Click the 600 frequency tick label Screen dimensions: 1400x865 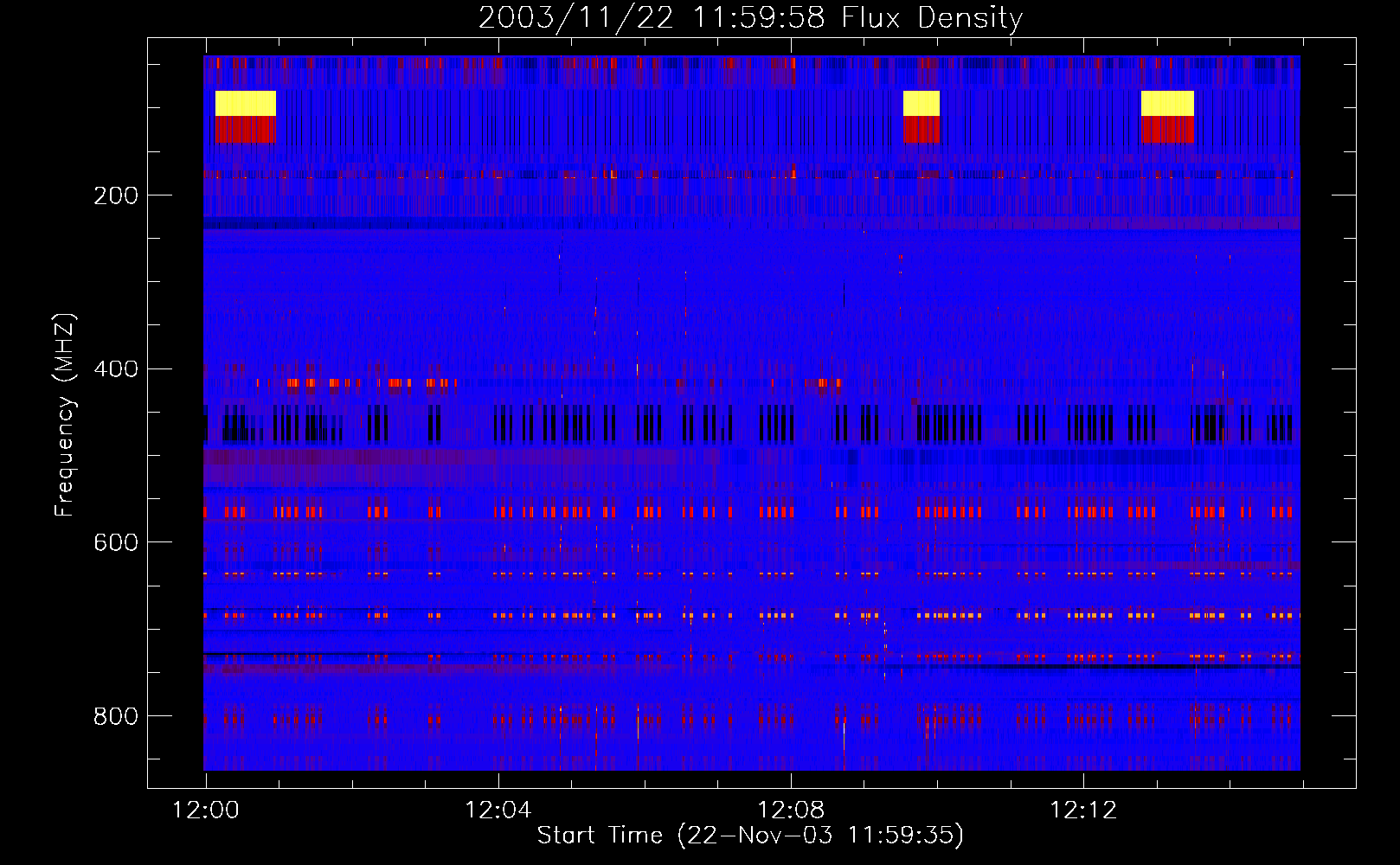click(x=116, y=542)
